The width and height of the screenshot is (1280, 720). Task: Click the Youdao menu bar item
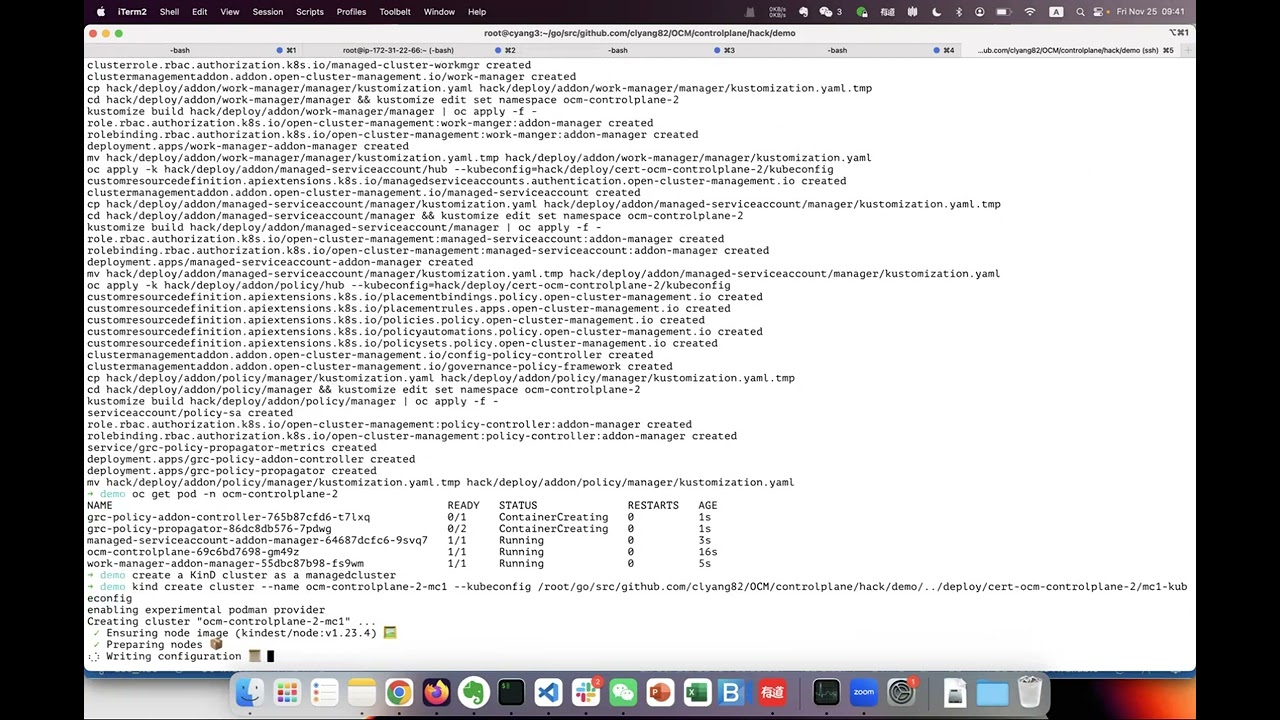(888, 12)
